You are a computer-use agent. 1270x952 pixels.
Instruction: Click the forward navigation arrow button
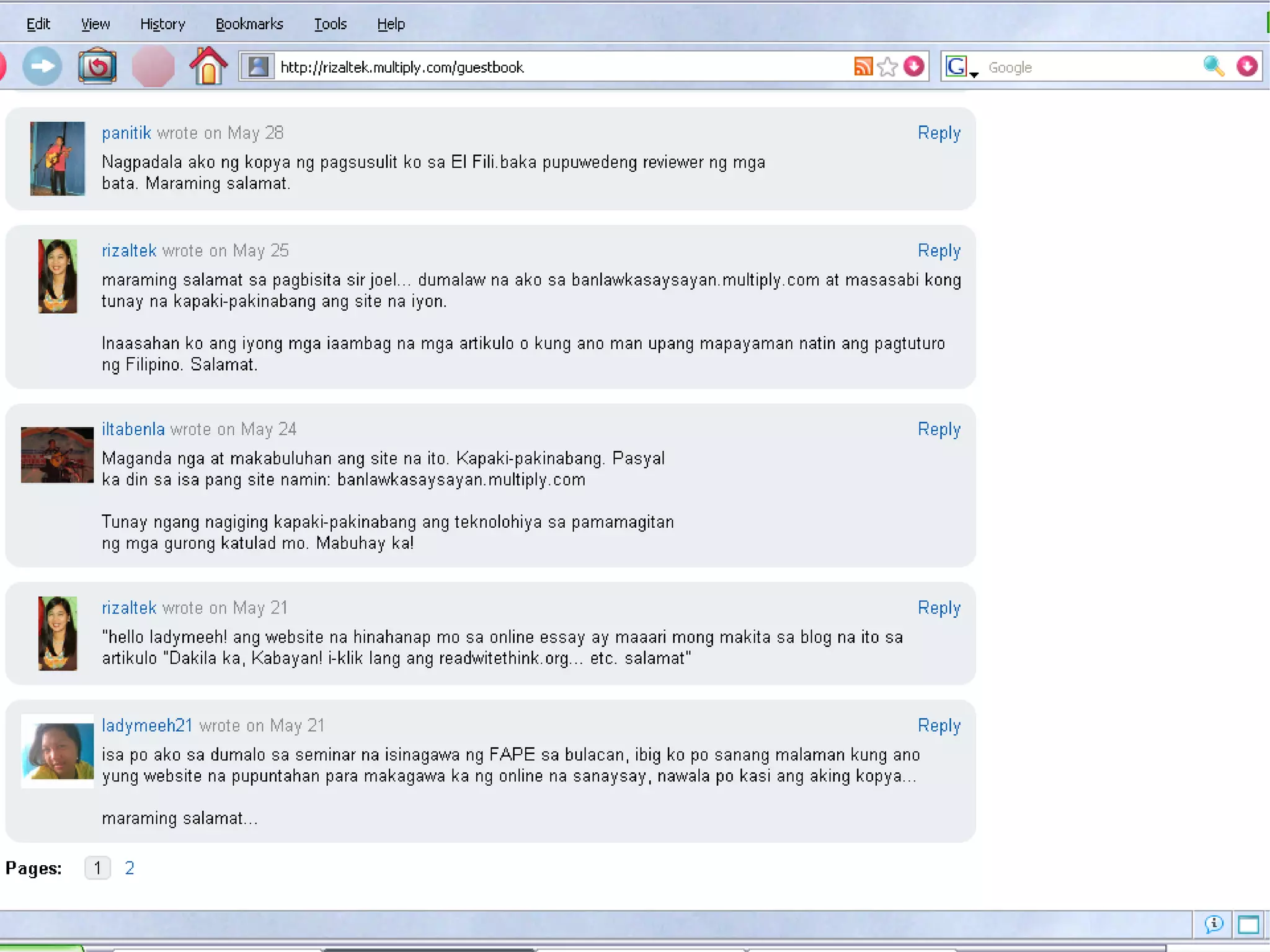[42, 66]
